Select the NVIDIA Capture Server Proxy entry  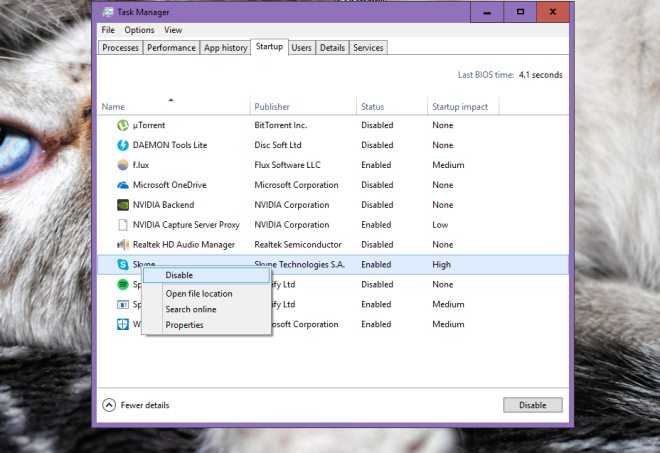tap(186, 224)
